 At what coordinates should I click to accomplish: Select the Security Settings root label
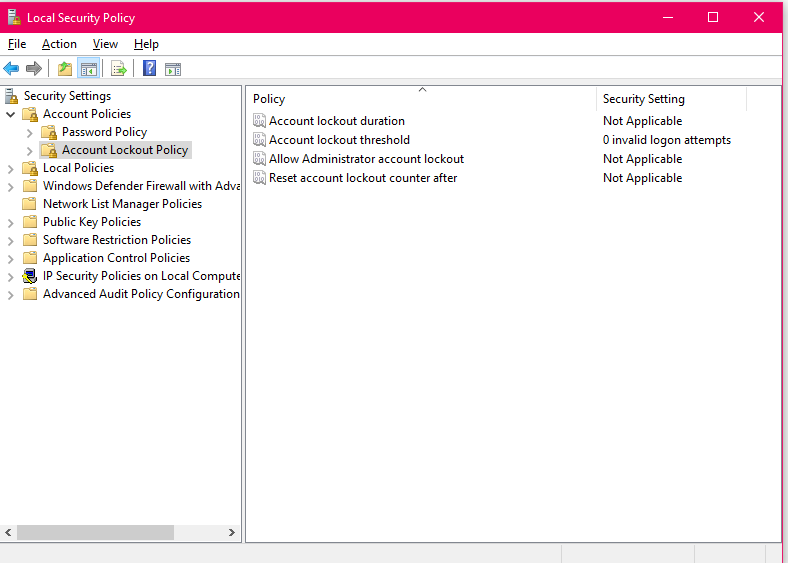pos(67,96)
